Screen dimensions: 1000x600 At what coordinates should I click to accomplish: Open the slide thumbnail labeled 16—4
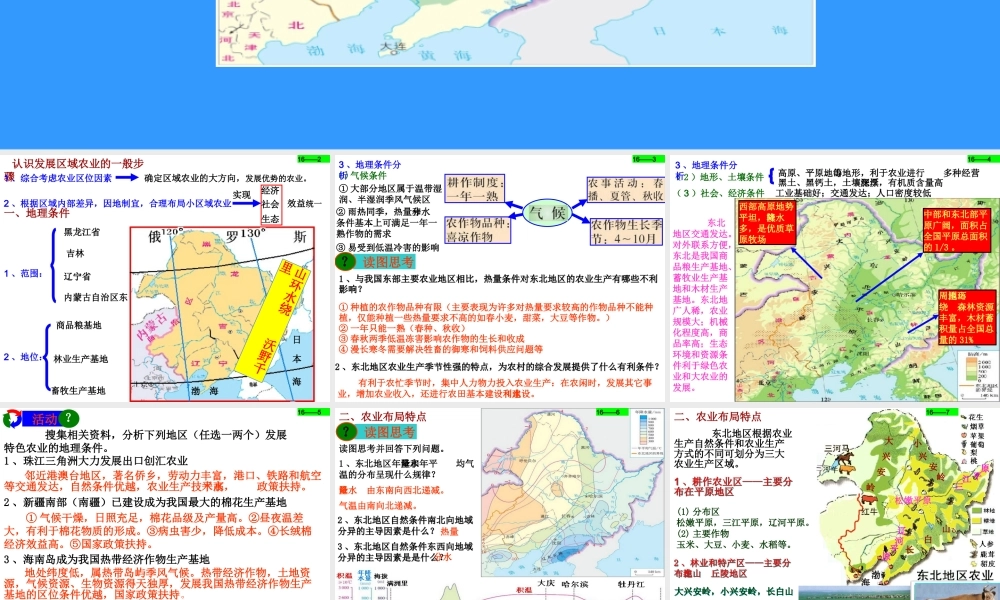(x=835, y=278)
